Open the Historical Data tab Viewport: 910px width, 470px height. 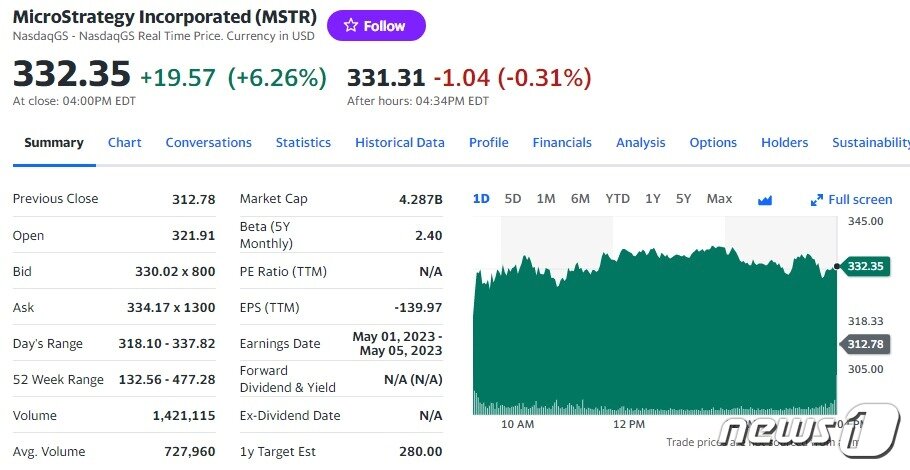(x=399, y=143)
